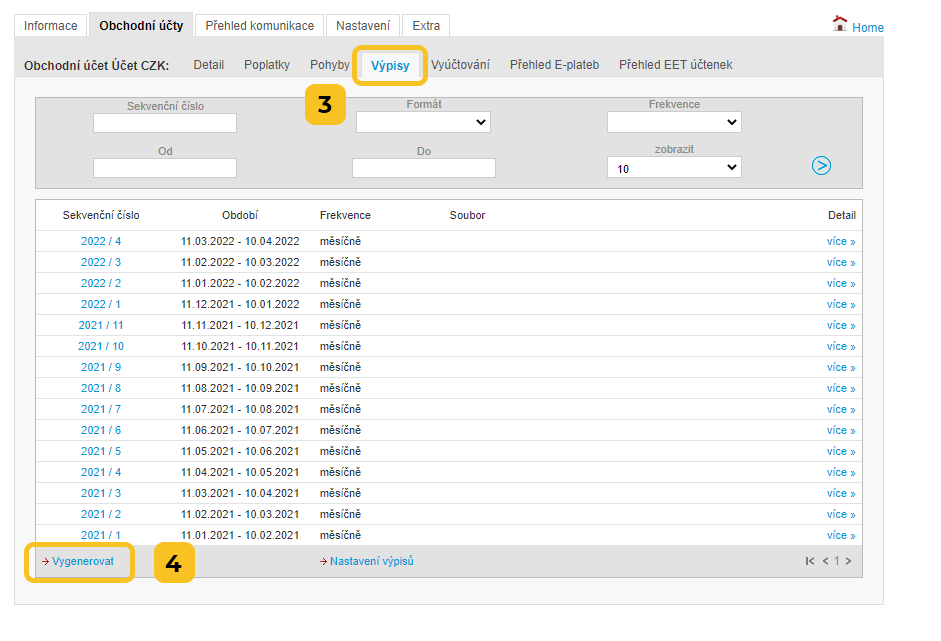Switch to the Informace tab
Screen dimensions: 941x641
[x=50, y=26]
